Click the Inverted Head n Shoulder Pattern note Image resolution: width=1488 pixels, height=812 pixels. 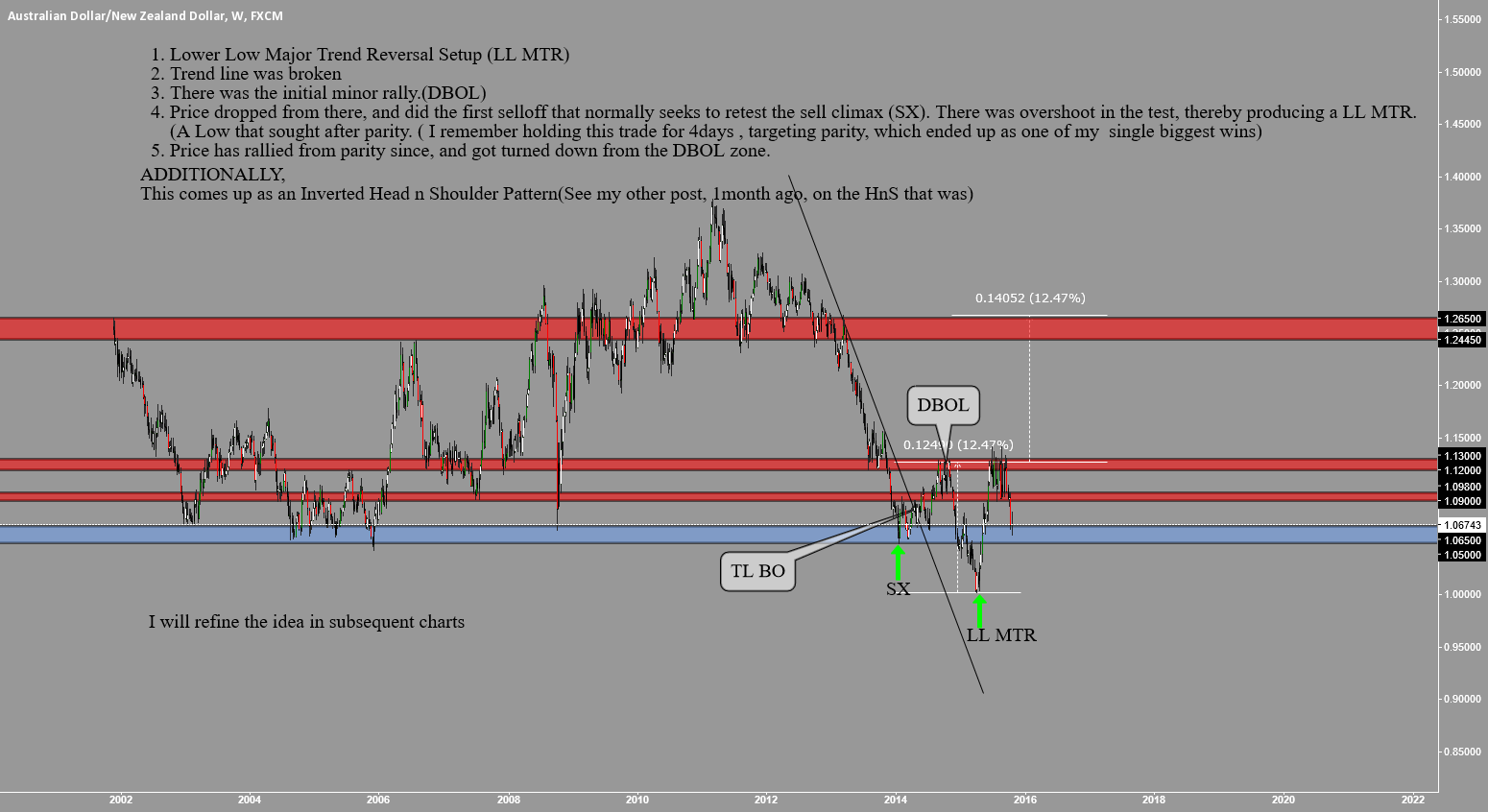pos(557,194)
